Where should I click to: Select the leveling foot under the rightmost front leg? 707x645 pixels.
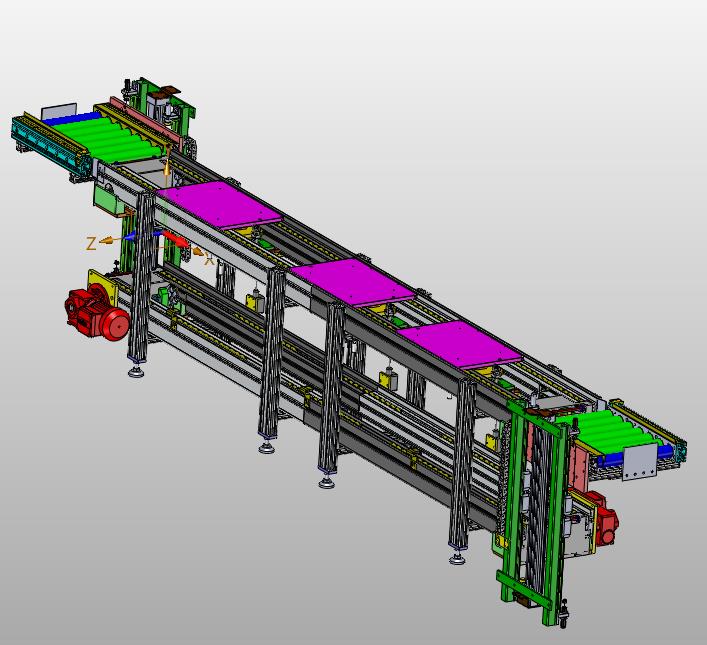(x=458, y=559)
